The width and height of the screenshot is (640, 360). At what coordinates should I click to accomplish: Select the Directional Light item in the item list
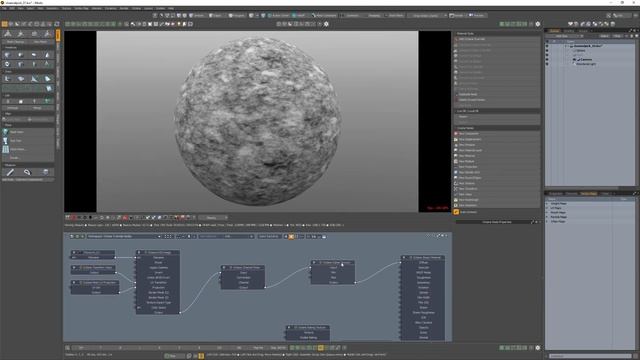[586, 64]
